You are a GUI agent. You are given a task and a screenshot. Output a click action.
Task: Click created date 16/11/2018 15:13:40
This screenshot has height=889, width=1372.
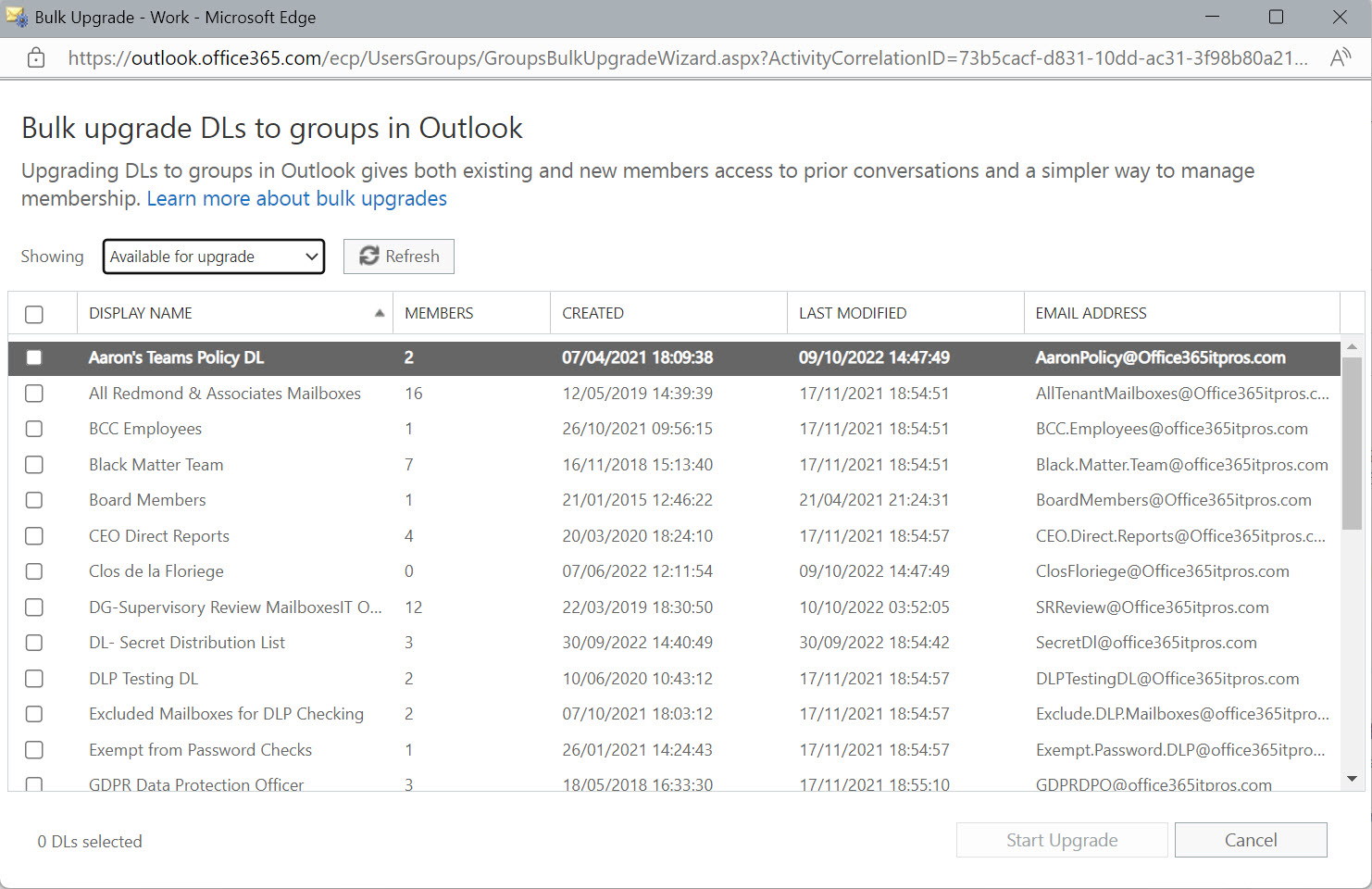(x=637, y=465)
